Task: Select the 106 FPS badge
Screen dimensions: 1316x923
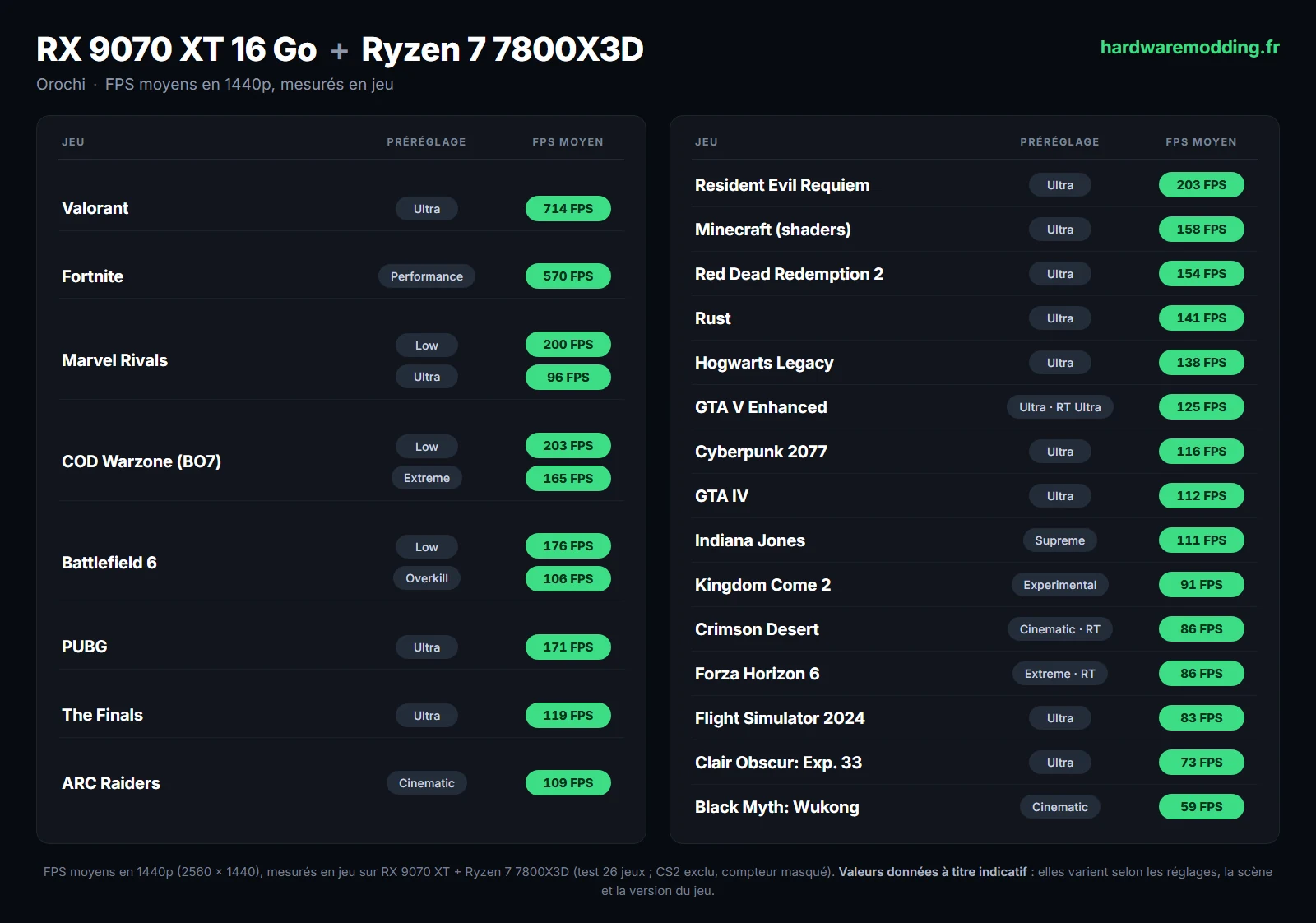Action: pos(568,579)
